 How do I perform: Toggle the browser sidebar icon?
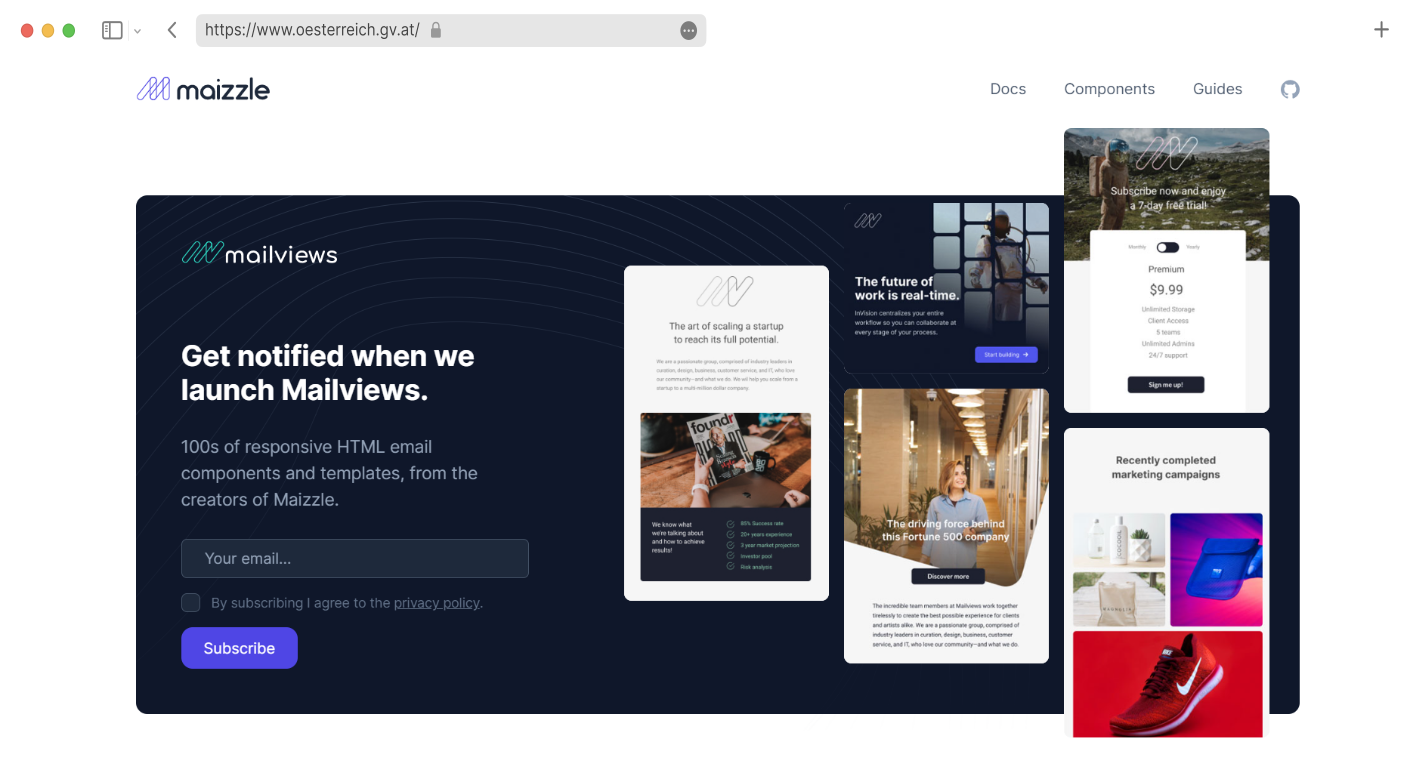point(112,30)
